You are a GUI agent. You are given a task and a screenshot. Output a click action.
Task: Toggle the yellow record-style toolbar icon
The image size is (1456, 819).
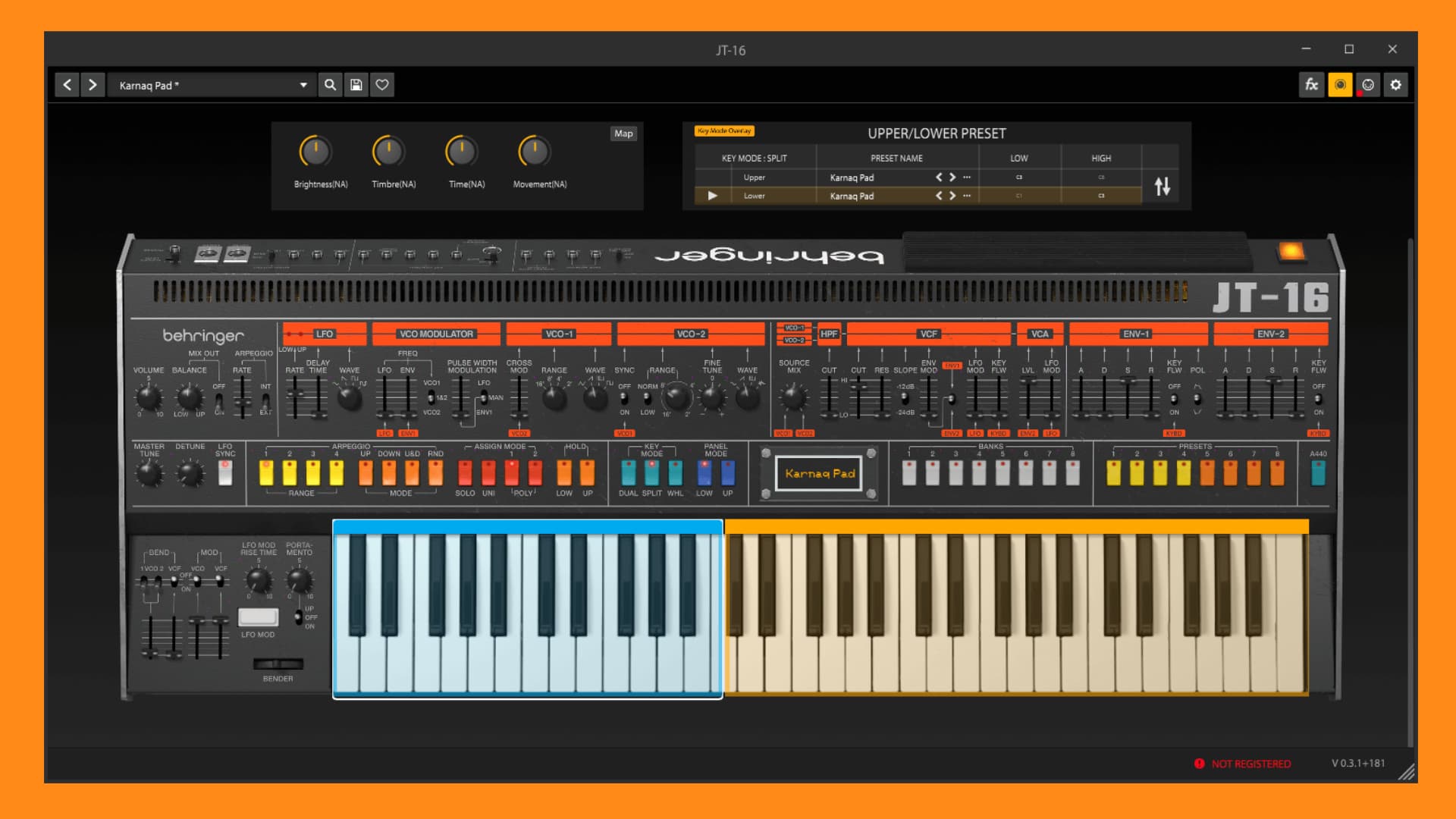(1340, 85)
